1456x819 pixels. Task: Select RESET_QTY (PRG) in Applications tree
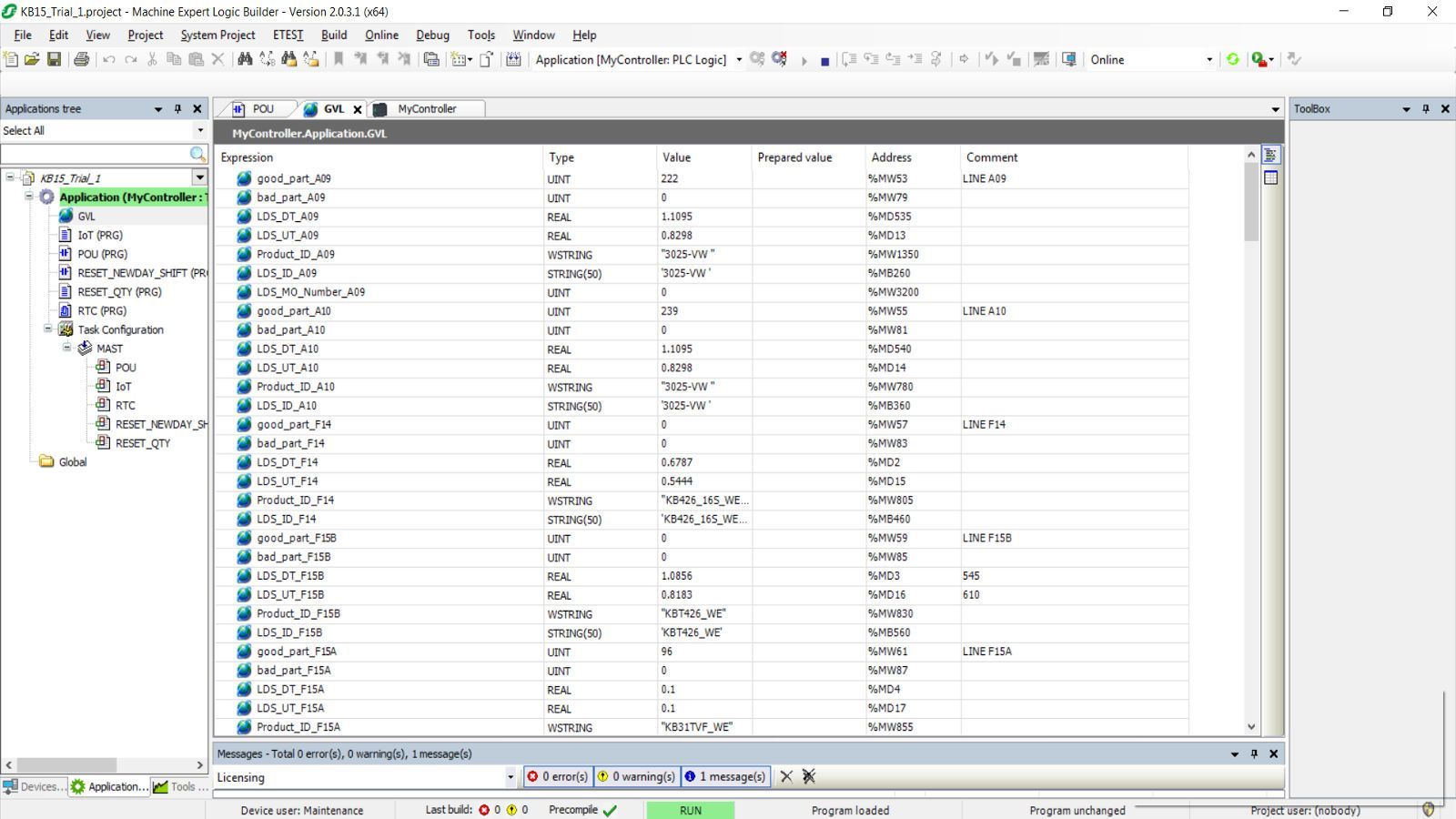coord(119,292)
